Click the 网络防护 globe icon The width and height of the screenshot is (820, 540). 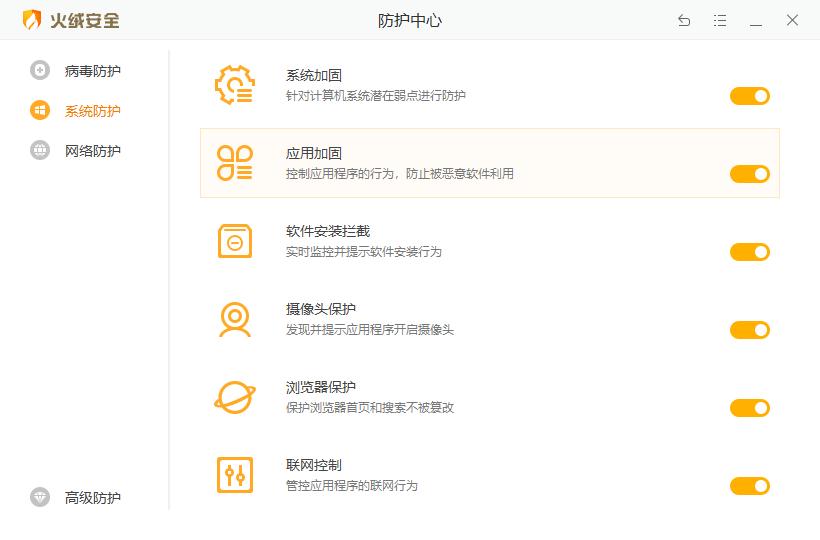[40, 150]
